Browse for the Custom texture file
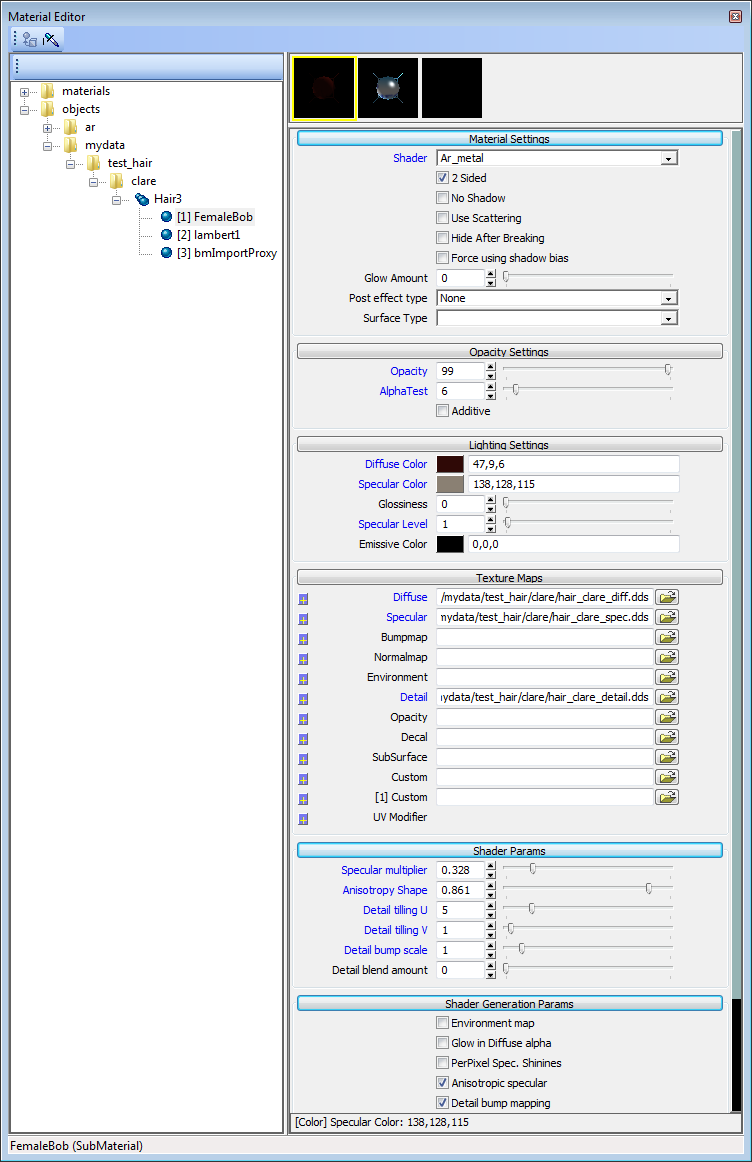This screenshot has height=1162, width=752. tap(667, 777)
